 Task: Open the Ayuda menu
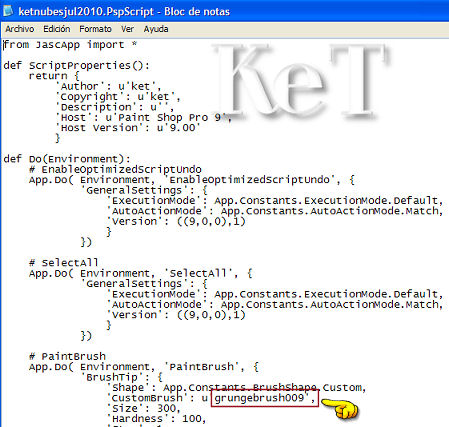coord(156,29)
